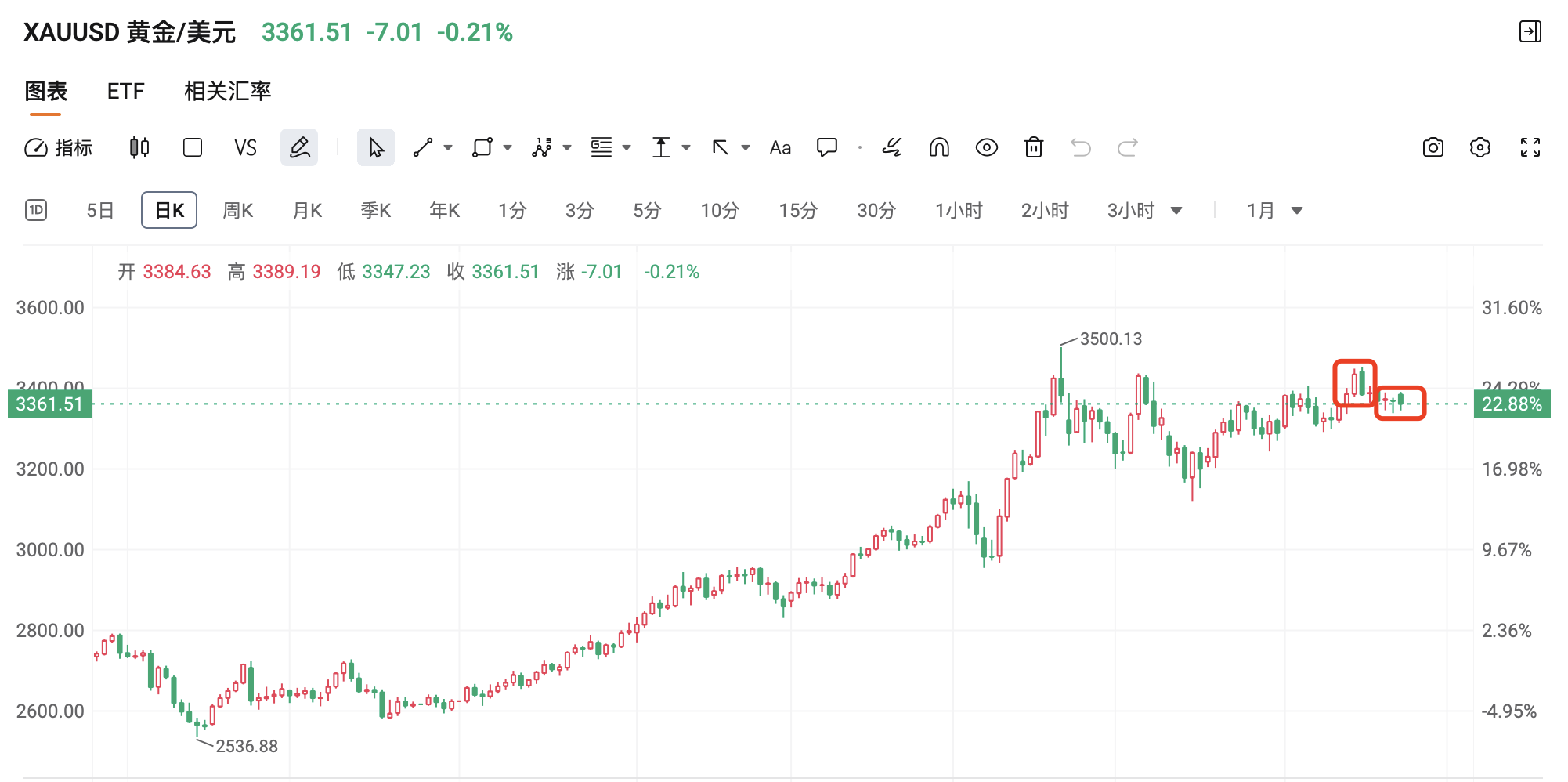The width and height of the screenshot is (1568, 782).
Task: Click the 高 3389.19 high value
Action: tap(274, 272)
